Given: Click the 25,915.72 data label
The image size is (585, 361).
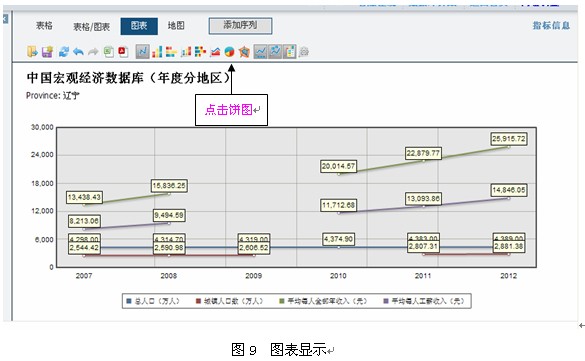Looking at the screenshot, I should click(x=509, y=139).
